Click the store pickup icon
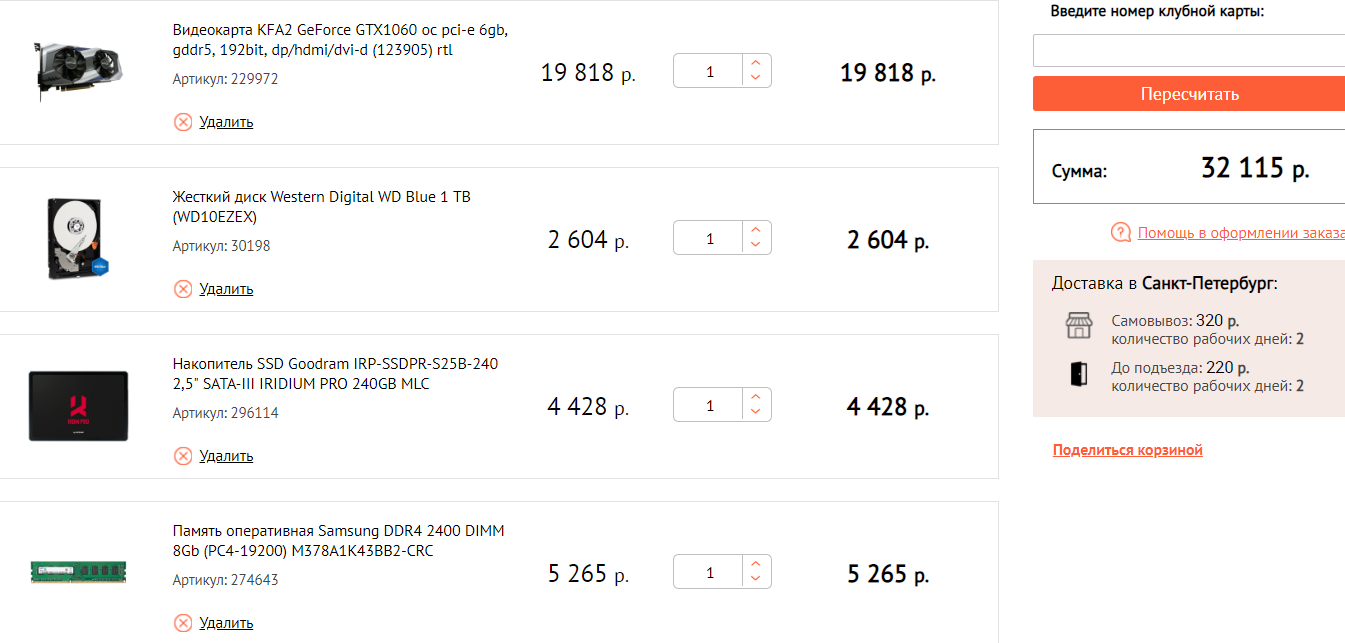 1078,326
